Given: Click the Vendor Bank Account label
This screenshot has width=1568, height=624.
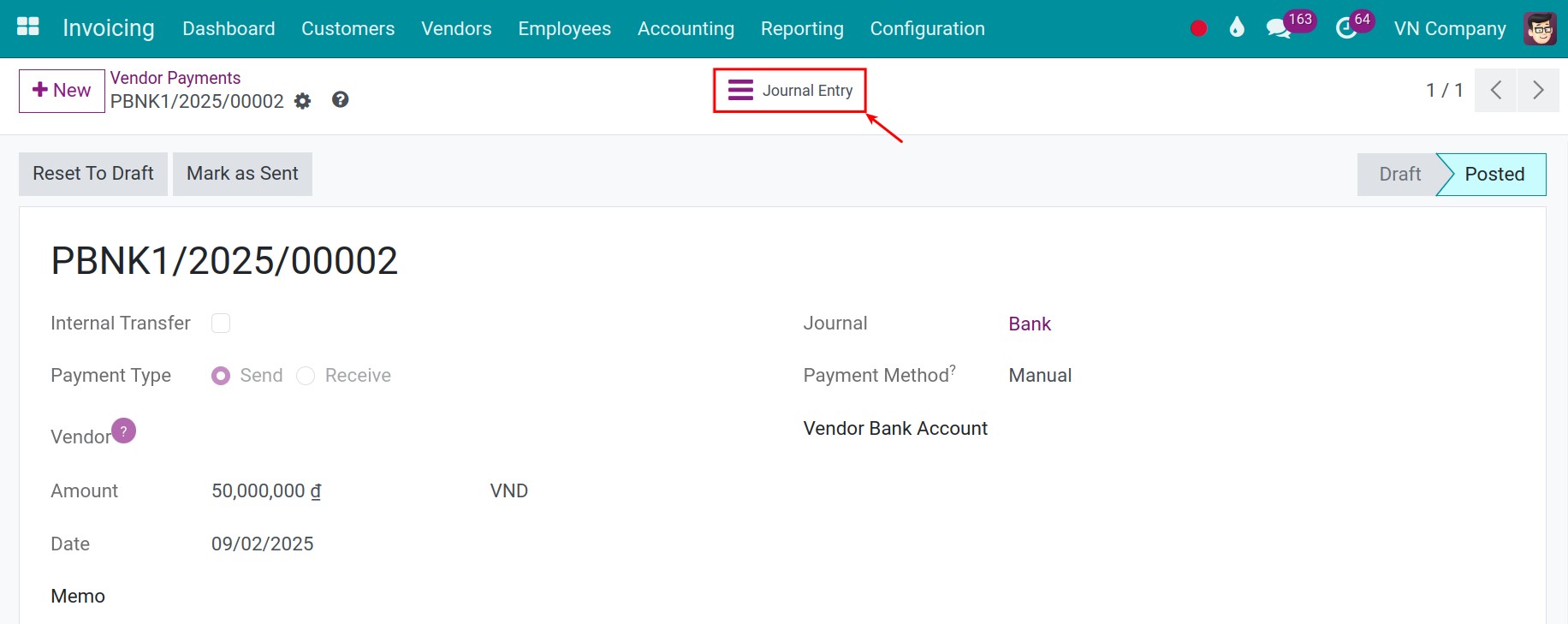Looking at the screenshot, I should 895,428.
